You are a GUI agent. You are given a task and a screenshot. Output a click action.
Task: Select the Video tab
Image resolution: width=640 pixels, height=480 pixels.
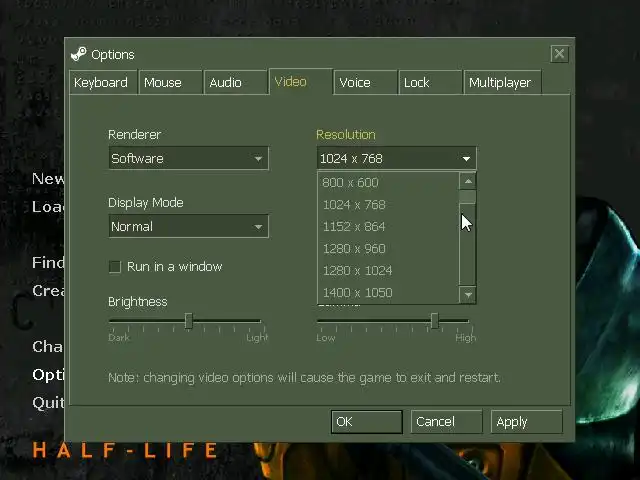pos(301,82)
